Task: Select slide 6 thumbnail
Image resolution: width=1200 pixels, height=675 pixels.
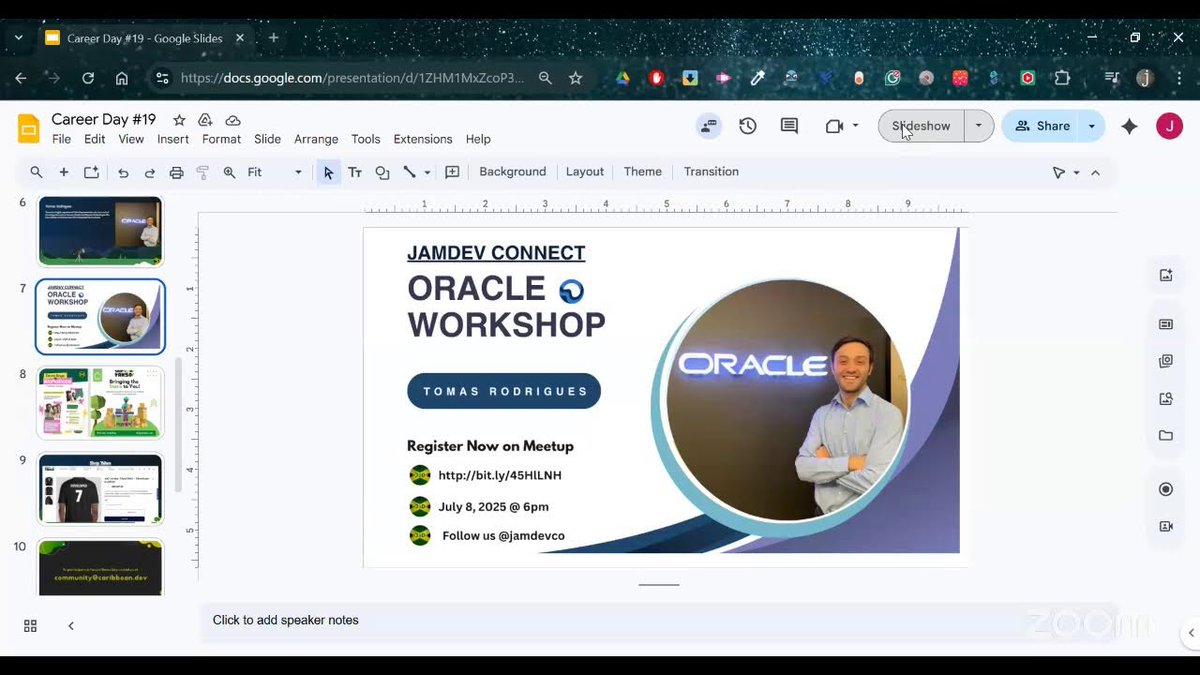Action: (100, 230)
